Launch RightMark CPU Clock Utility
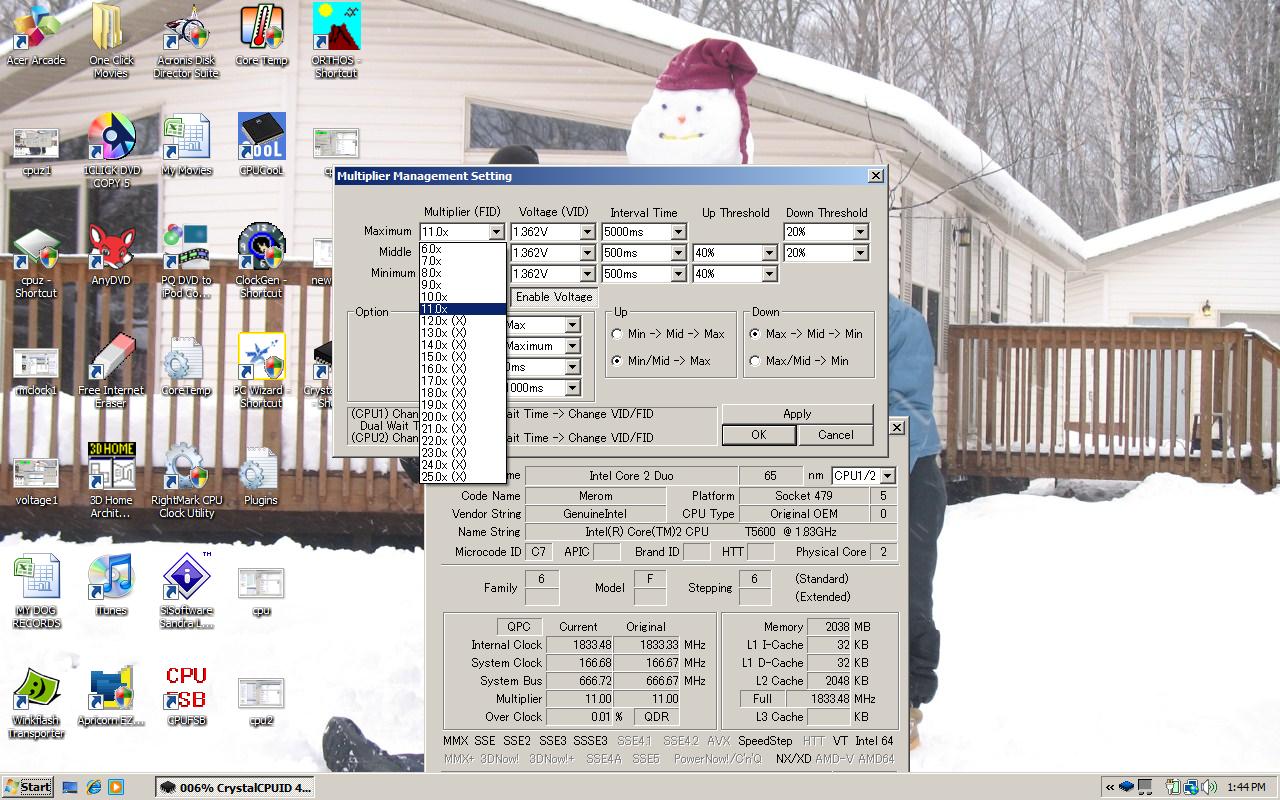 pos(186,481)
